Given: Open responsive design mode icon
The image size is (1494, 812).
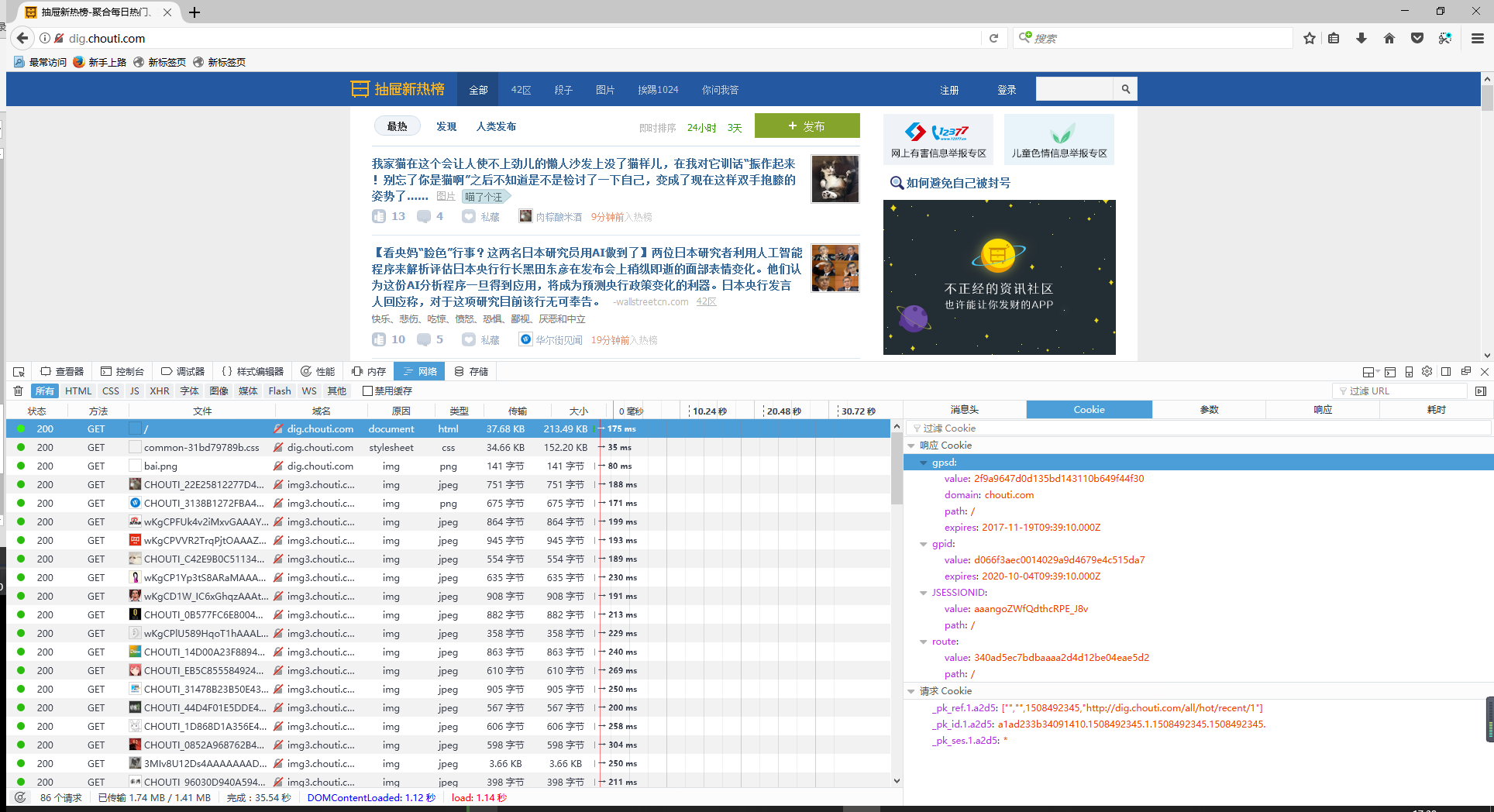Looking at the screenshot, I should pyautogui.click(x=1409, y=372).
